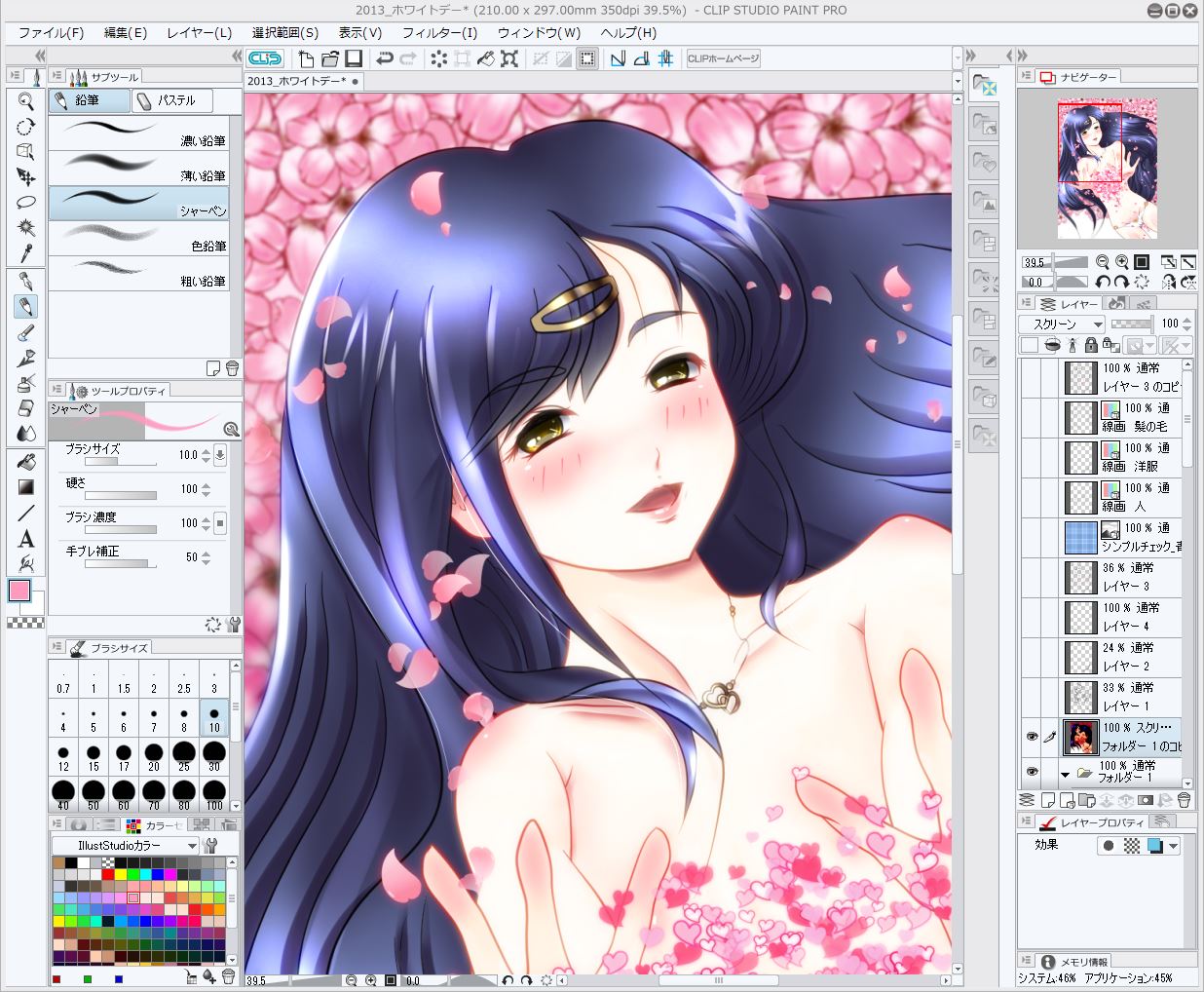Open CLIPホームページ button

pos(723,58)
